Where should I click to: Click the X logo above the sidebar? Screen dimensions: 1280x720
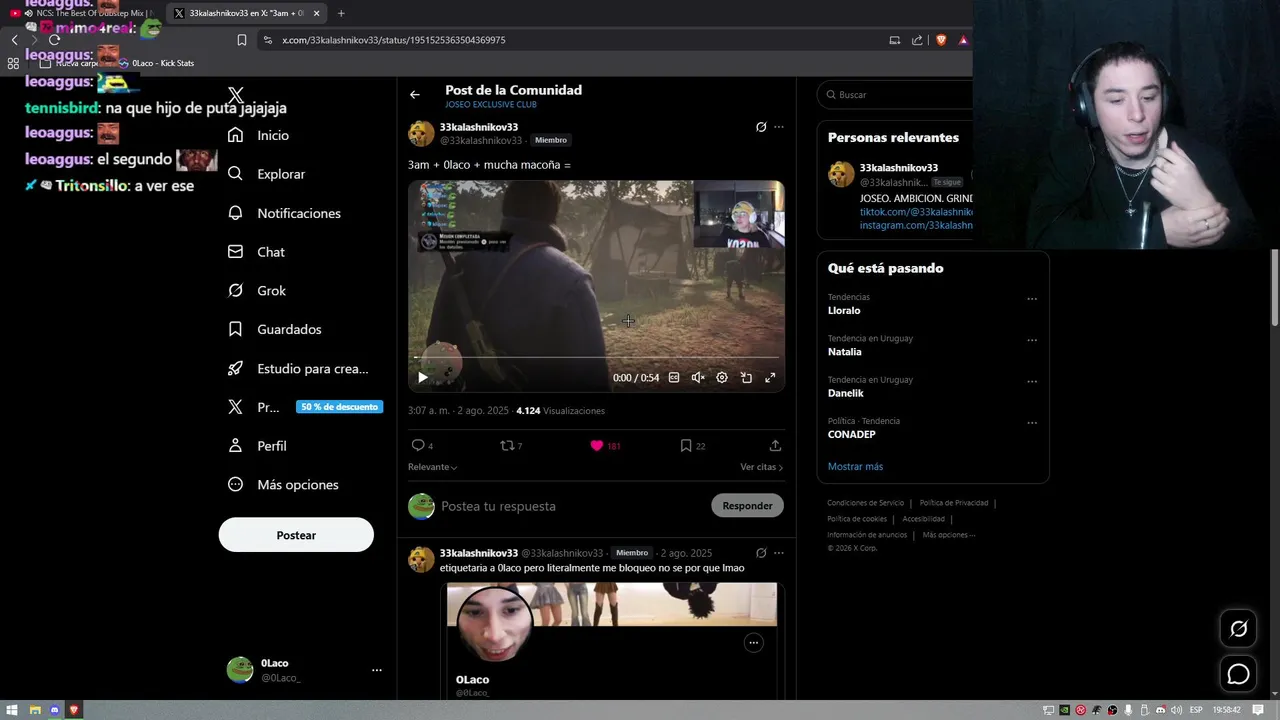(236, 96)
